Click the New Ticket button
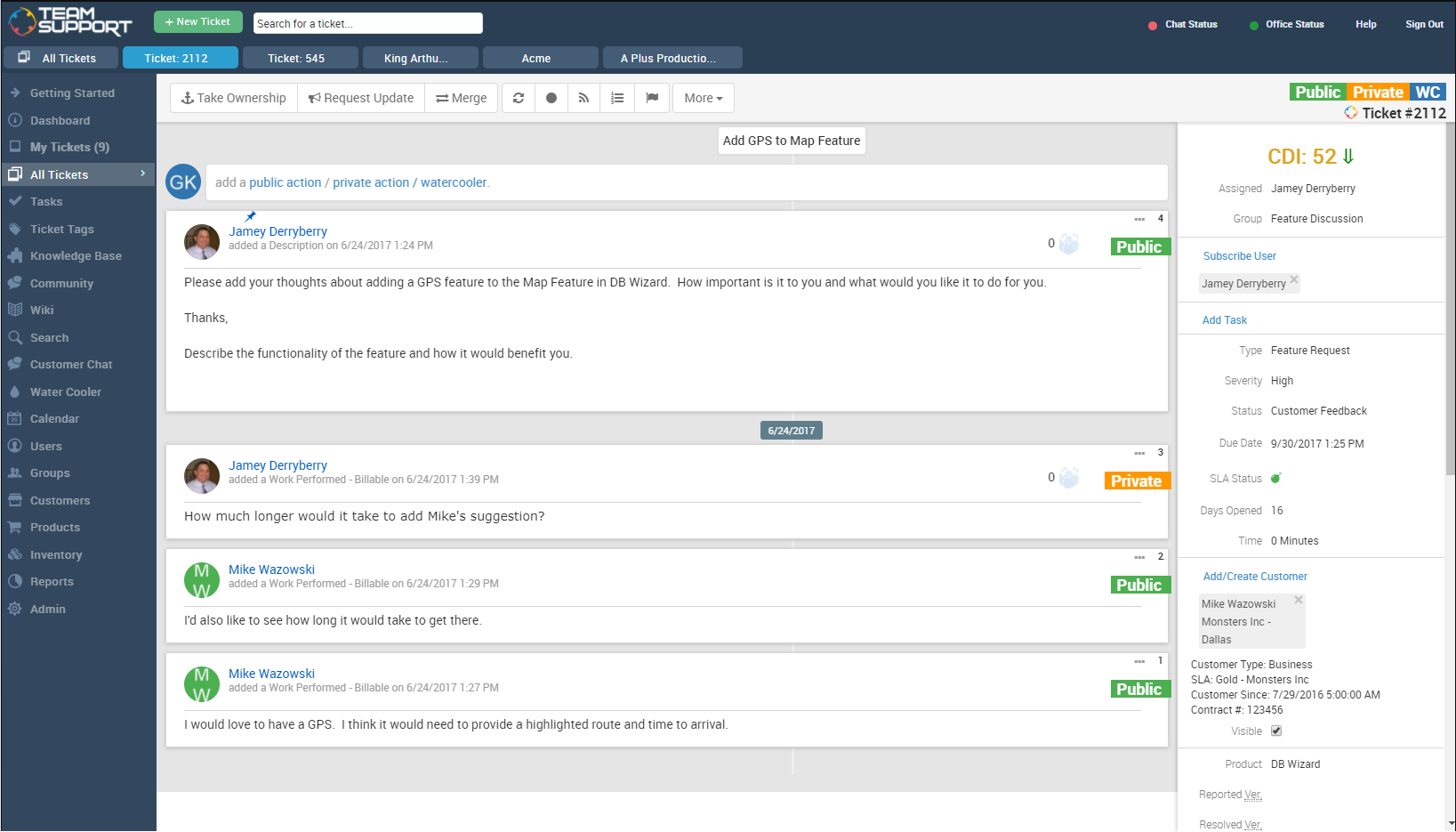Screen dimensions: 1456x832 (x=197, y=22)
